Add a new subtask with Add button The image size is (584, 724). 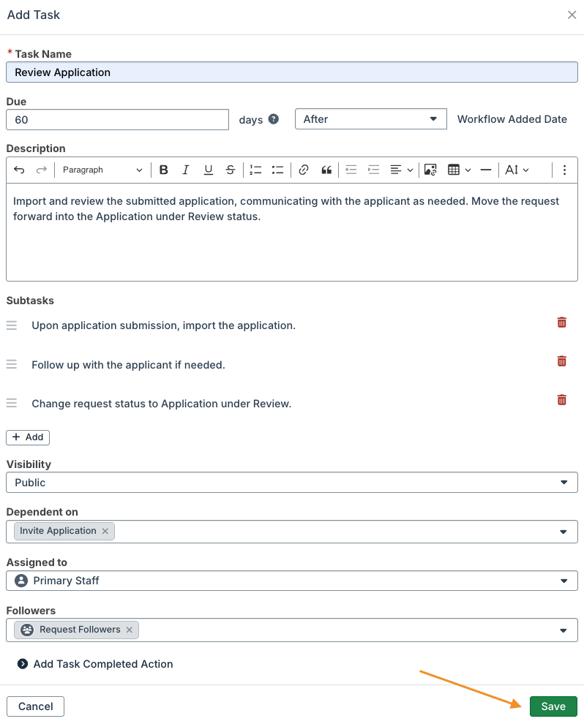[x=28, y=437]
